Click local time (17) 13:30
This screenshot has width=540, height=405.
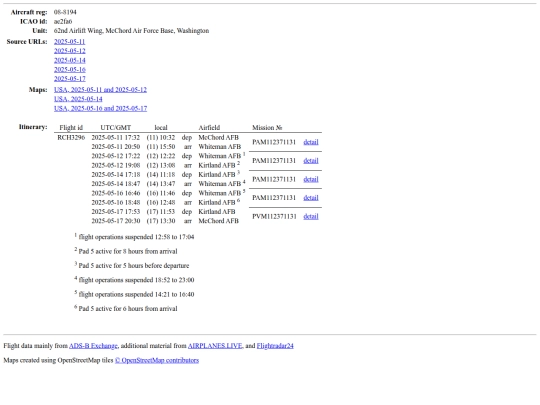pos(161,221)
